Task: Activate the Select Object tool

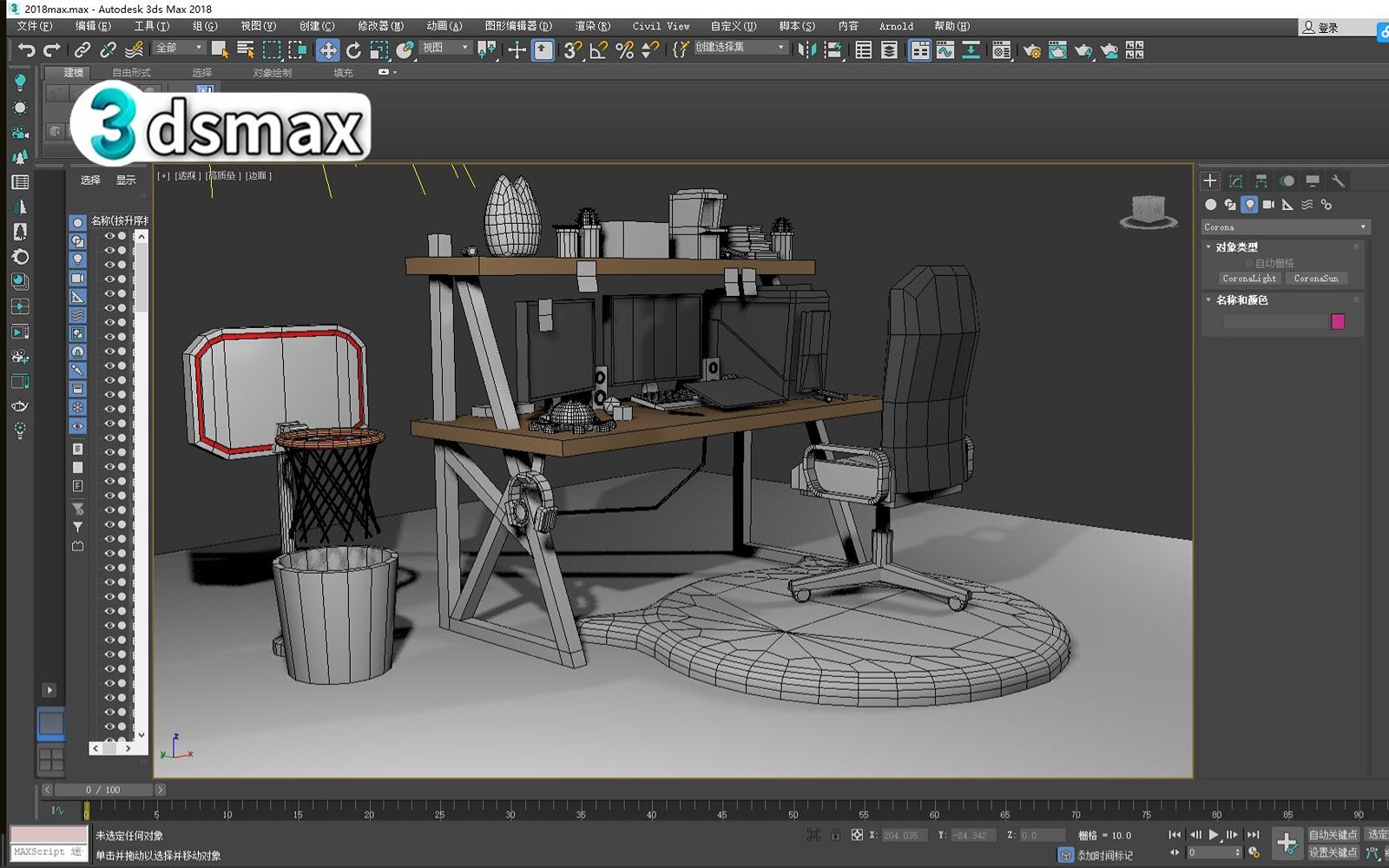Action: 220,50
